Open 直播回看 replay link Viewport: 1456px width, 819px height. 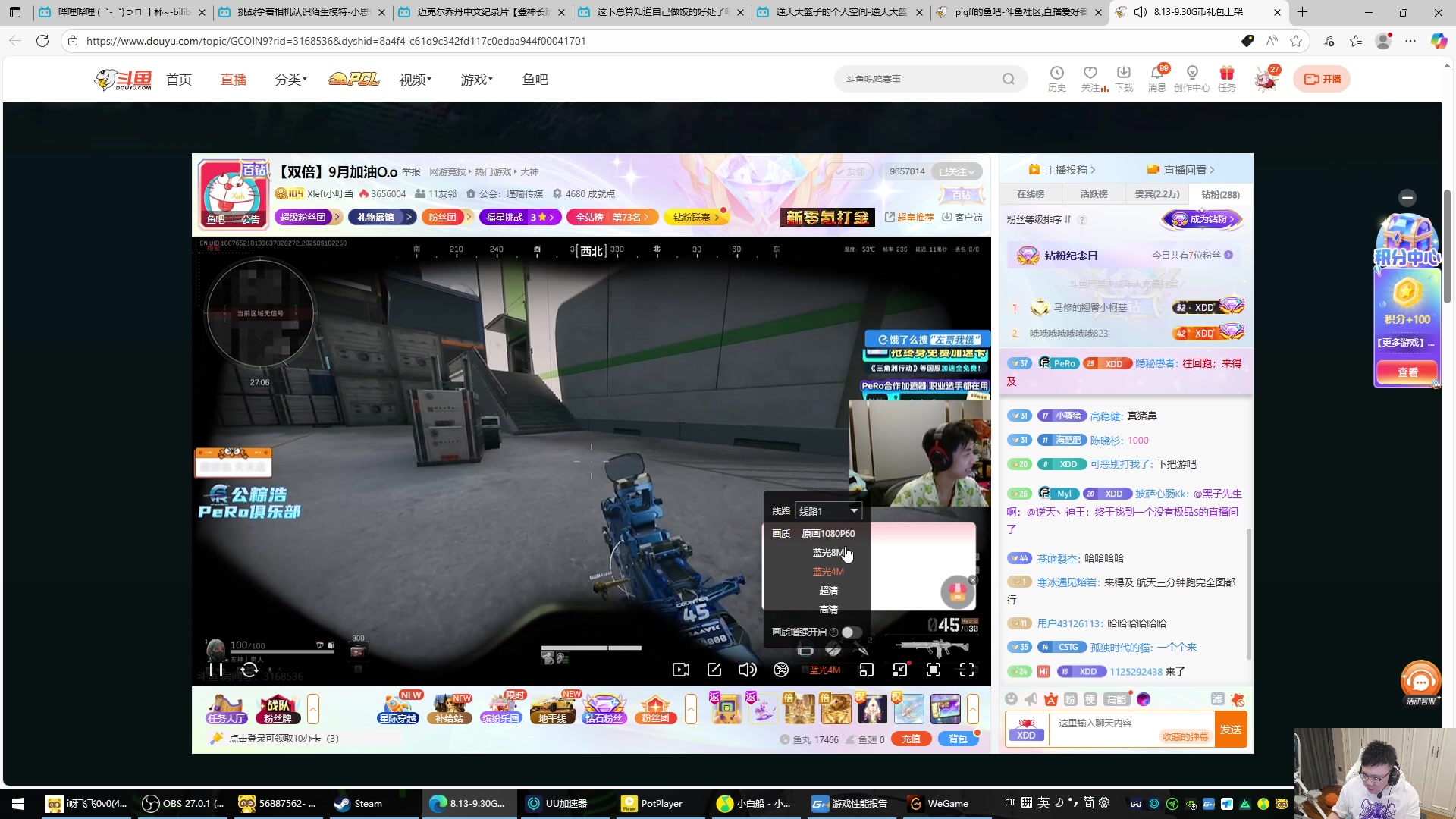1181,170
